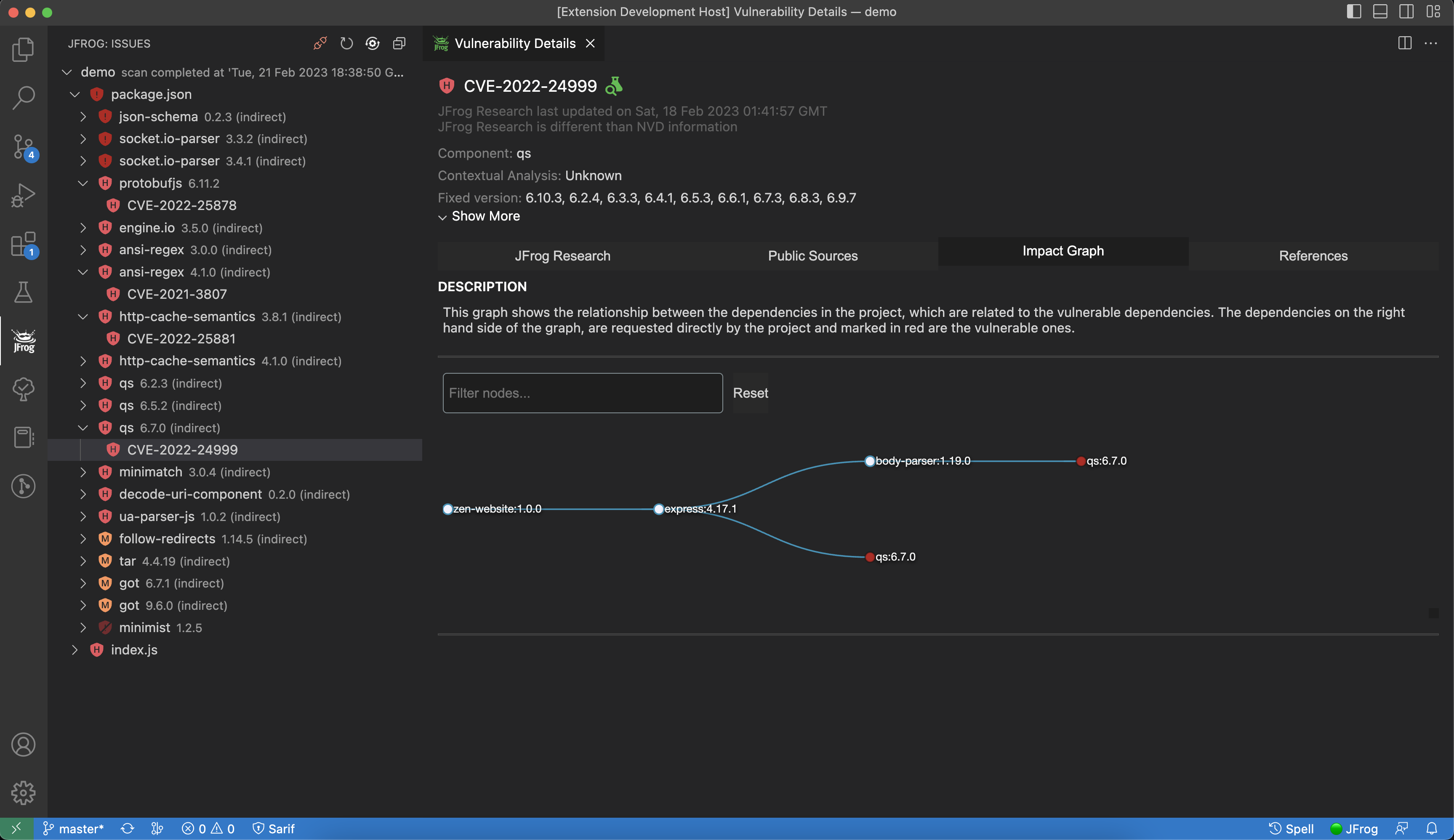This screenshot has height=840, width=1454.
Task: Click the master branch in status bar
Action: click(73, 829)
